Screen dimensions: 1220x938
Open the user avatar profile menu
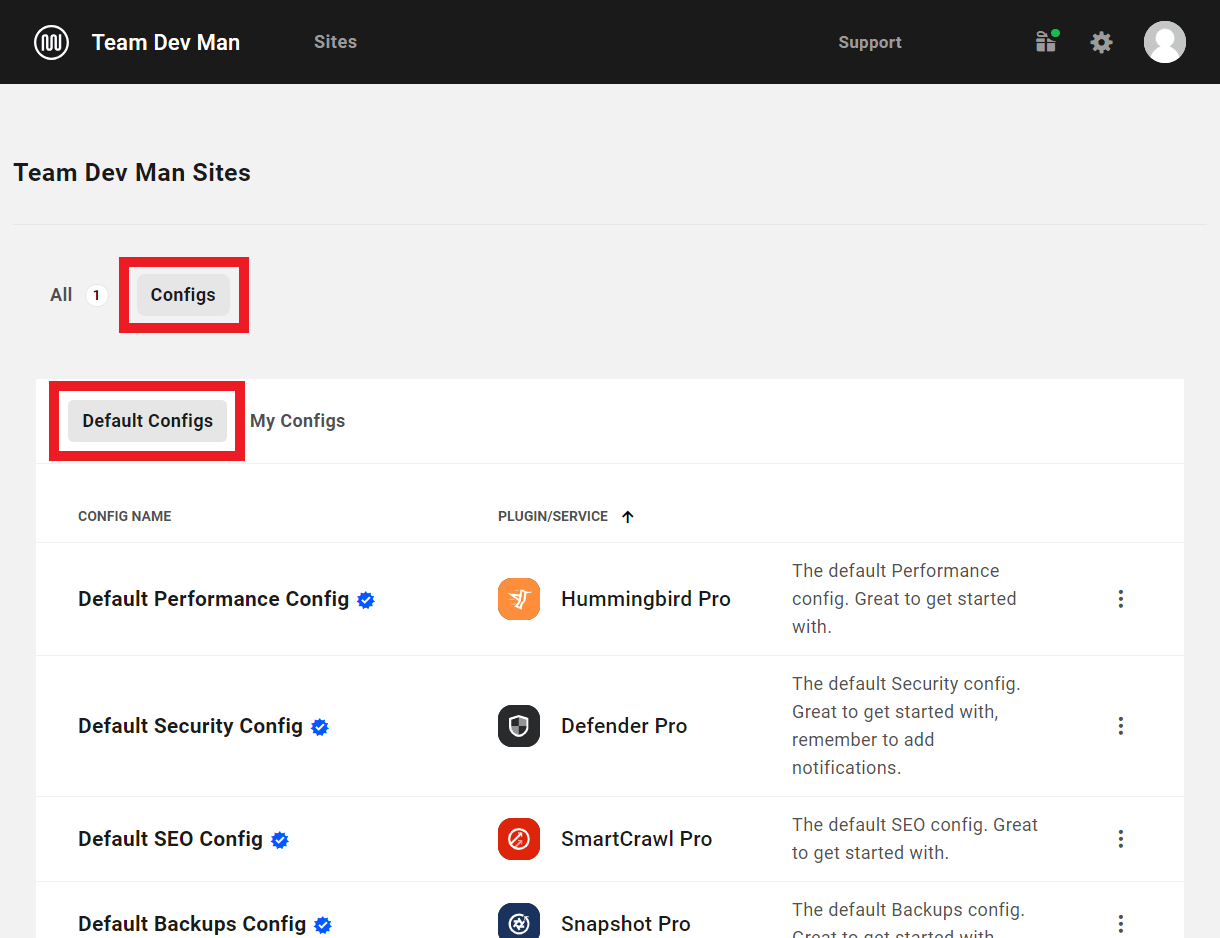1165,42
